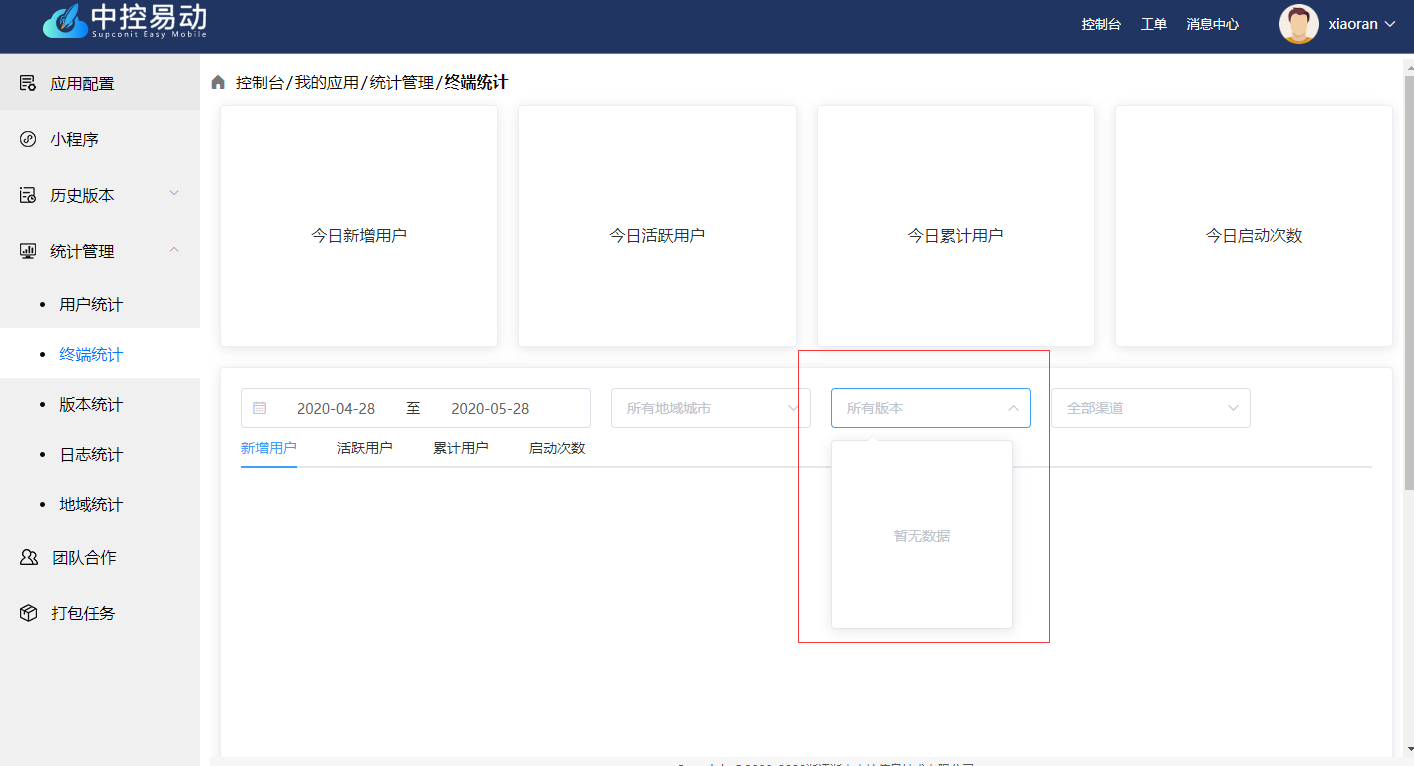Screen dimensions: 1414x766
Task: Switch to the 启动次数 tab
Action: pos(557,448)
